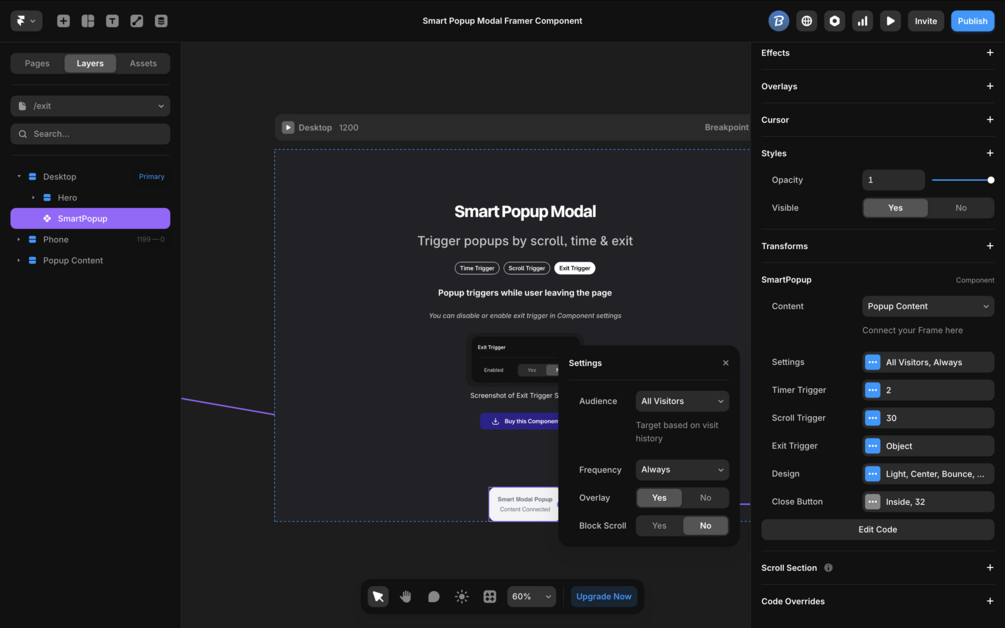Screen dimensions: 1005x628
Task: Open the Scroll Trigger dots icon
Action: 872,418
